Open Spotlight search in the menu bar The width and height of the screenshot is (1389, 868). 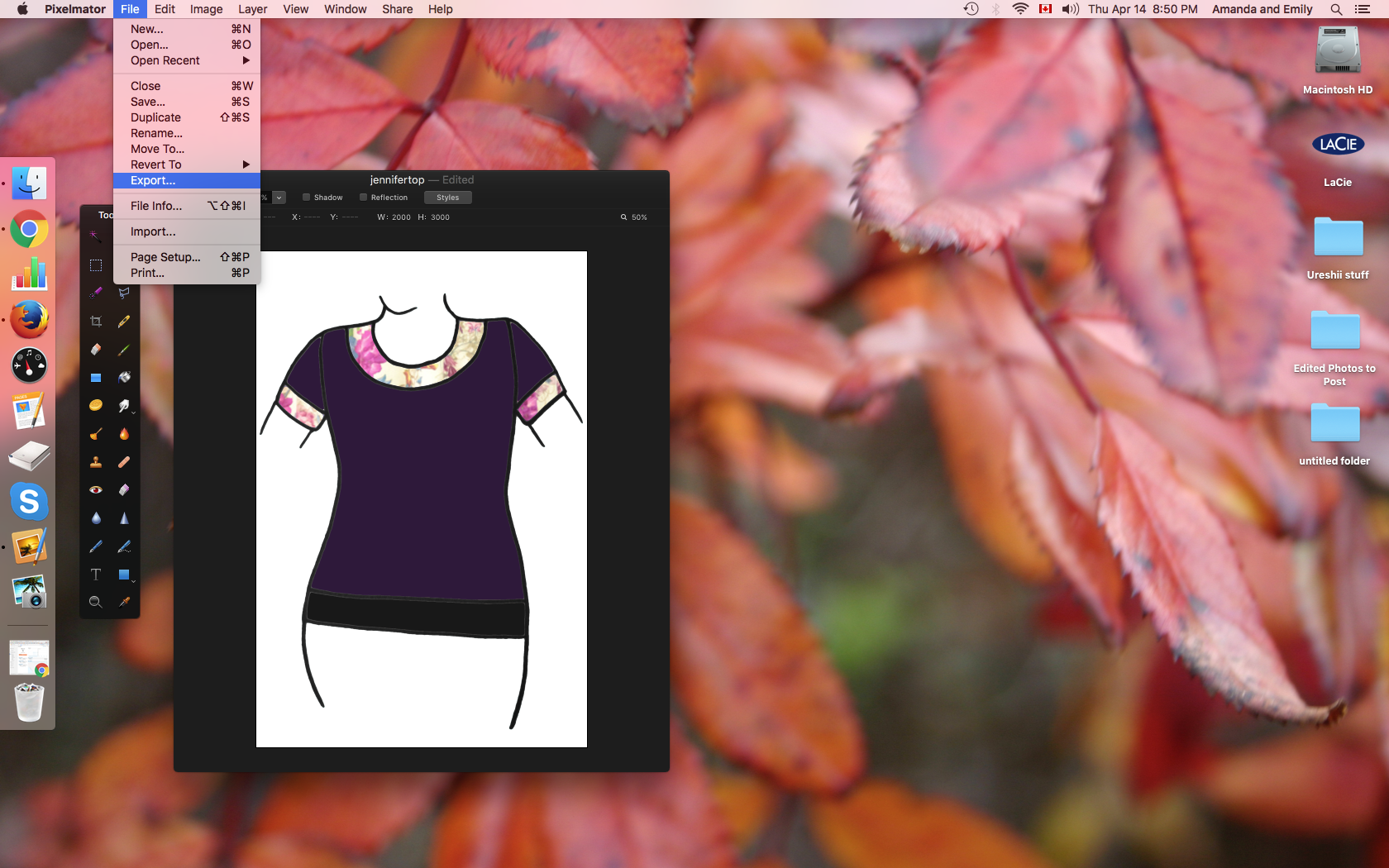[1336, 9]
